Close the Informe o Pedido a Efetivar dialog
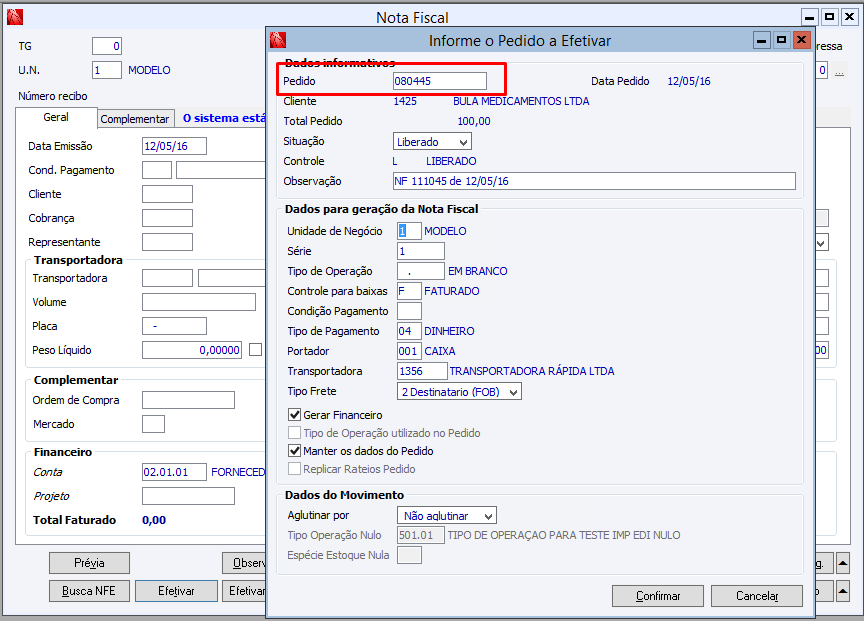Image resolution: width=864 pixels, height=621 pixels. coord(801,40)
